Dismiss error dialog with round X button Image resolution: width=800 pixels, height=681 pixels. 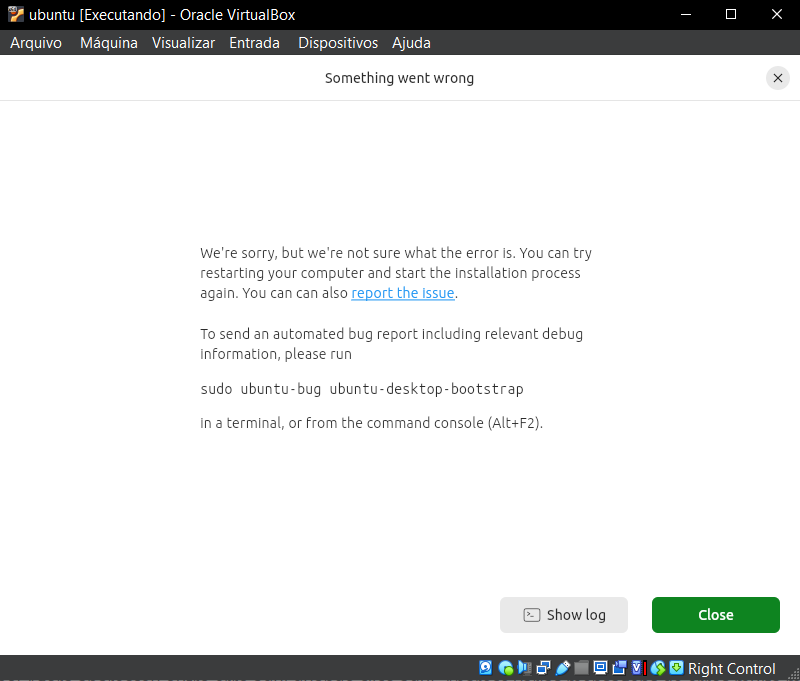click(778, 78)
